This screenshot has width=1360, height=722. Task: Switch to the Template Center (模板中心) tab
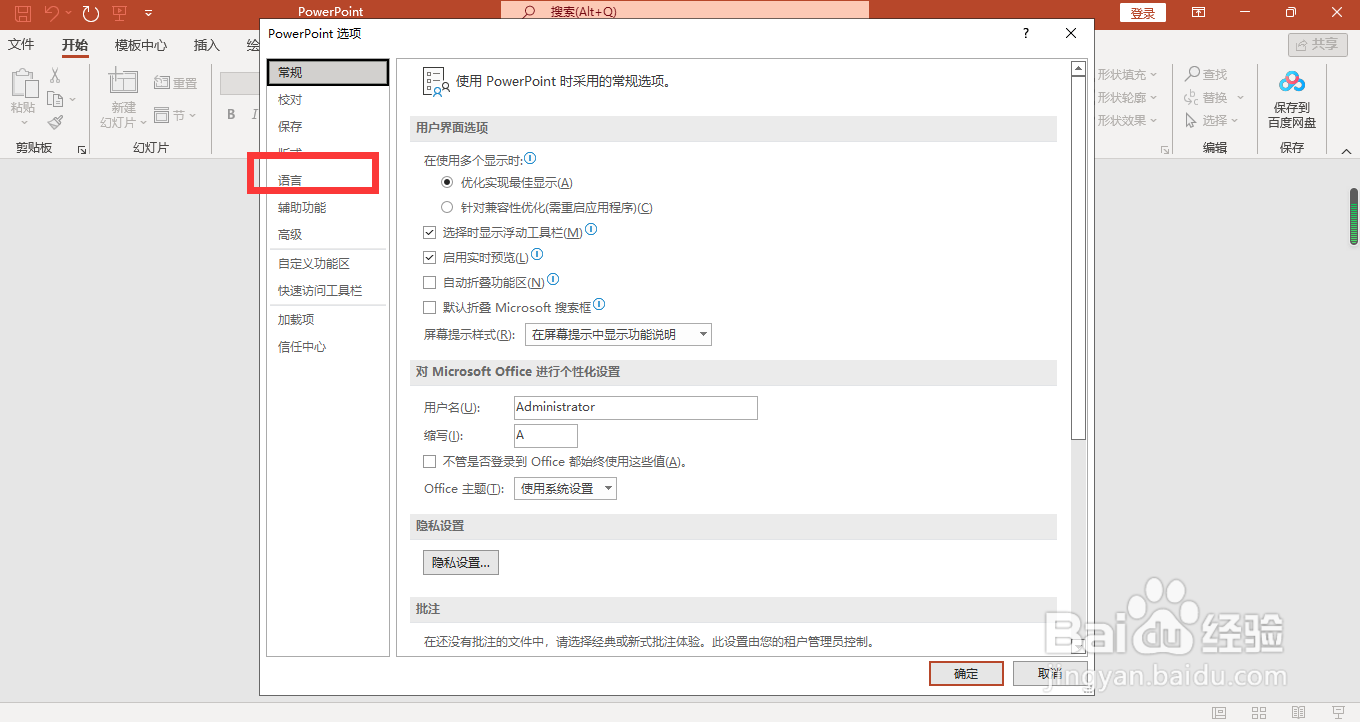141,45
